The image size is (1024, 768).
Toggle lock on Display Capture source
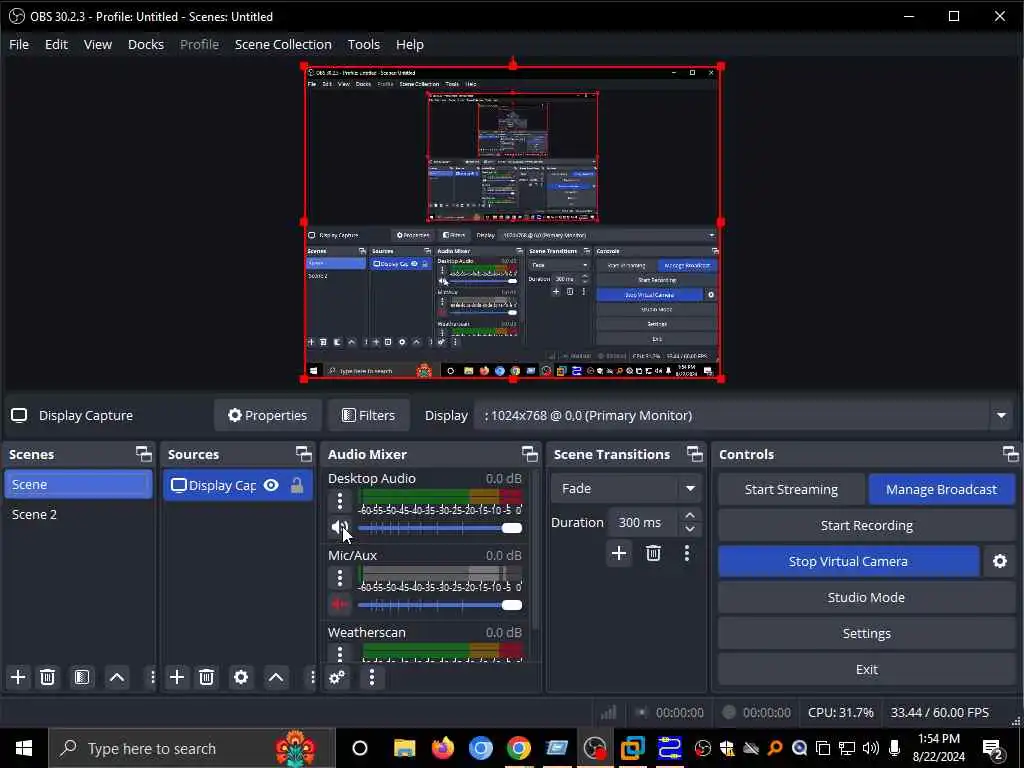(297, 485)
